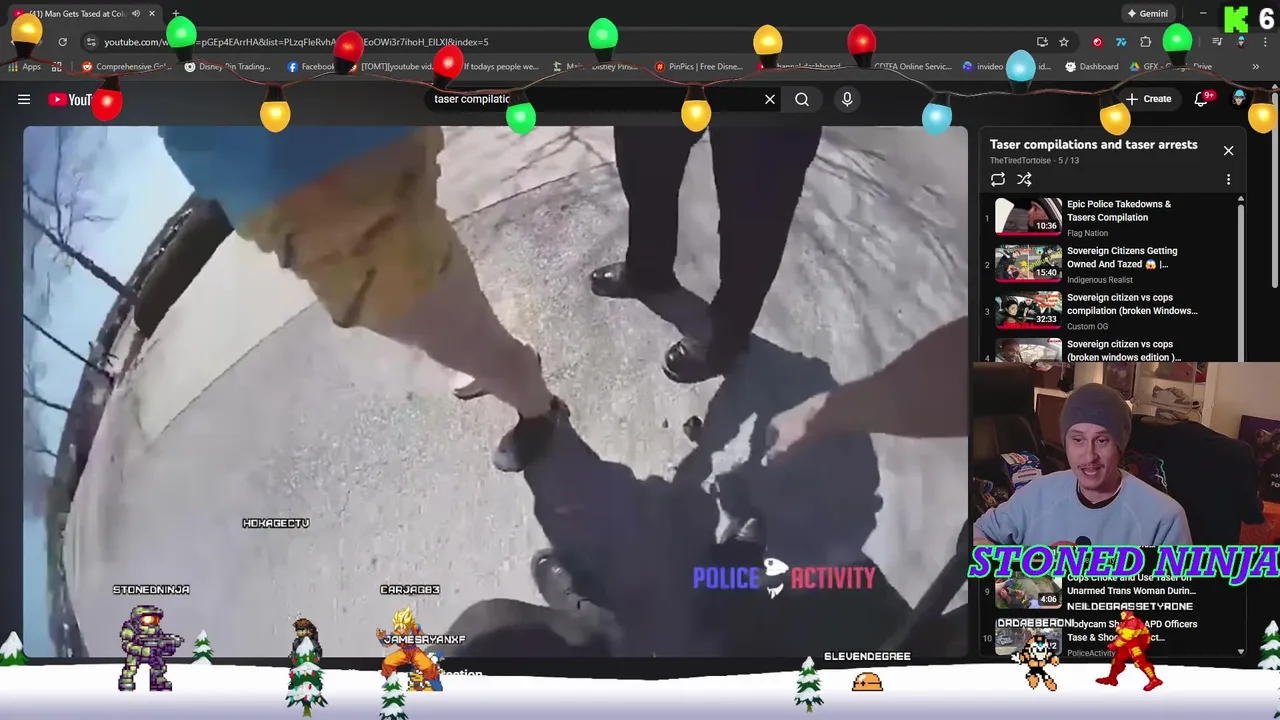Viewport: 1280px width, 720px height.
Task: Open the YouTube hamburger guide menu
Action: pyautogui.click(x=24, y=99)
